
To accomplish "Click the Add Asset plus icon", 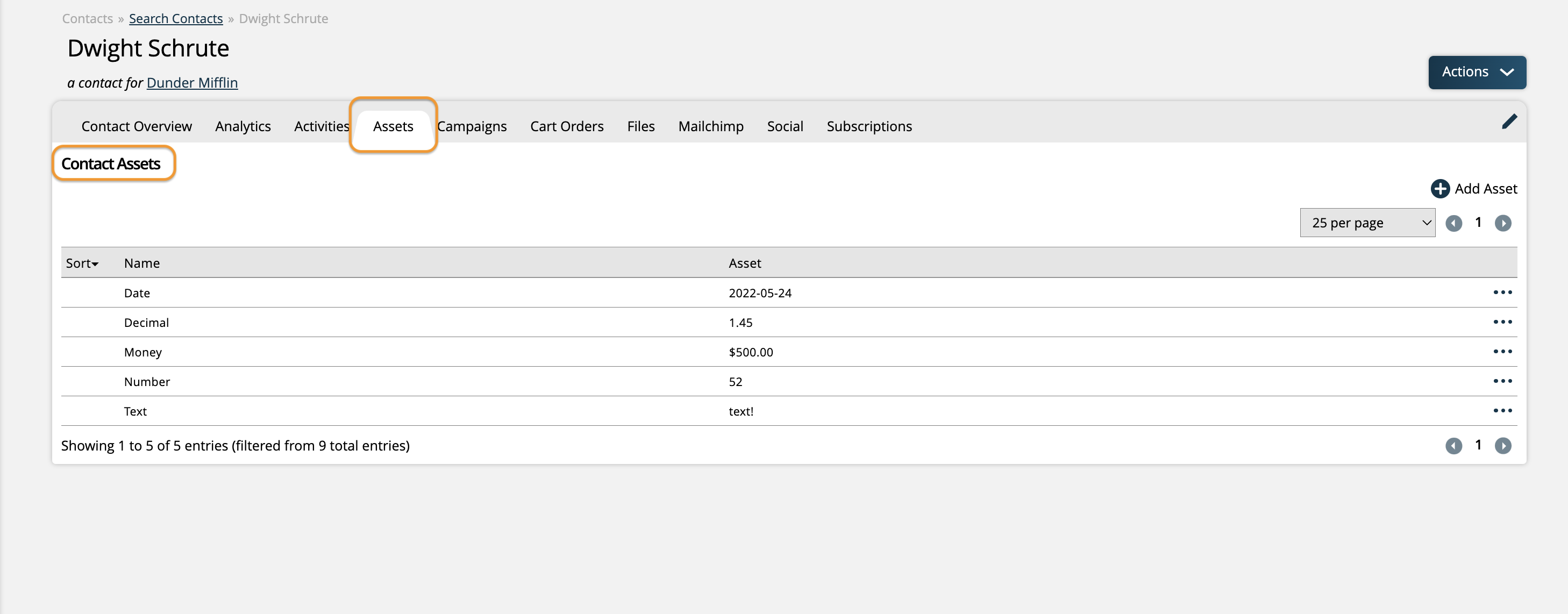I will click(x=1439, y=189).
